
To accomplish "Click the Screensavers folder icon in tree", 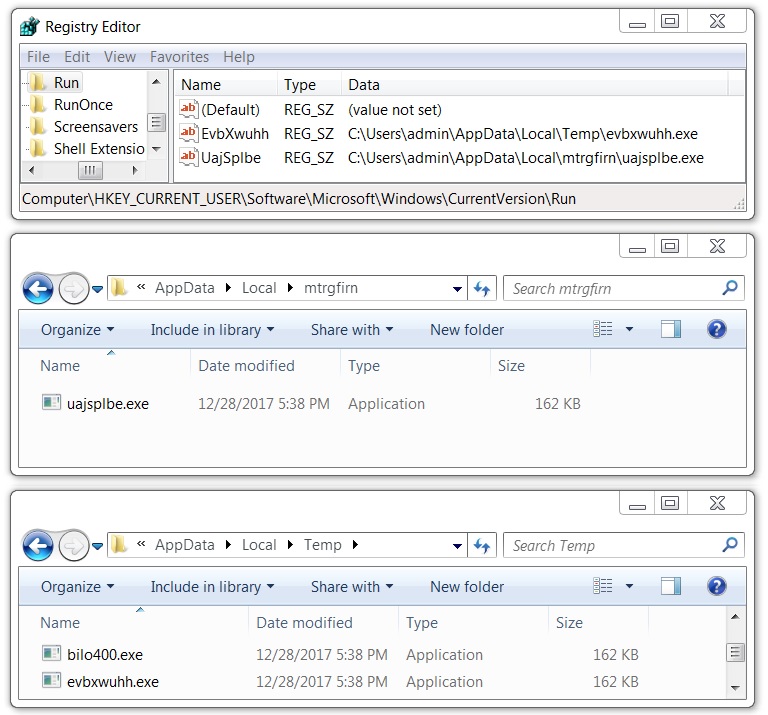I will point(38,126).
